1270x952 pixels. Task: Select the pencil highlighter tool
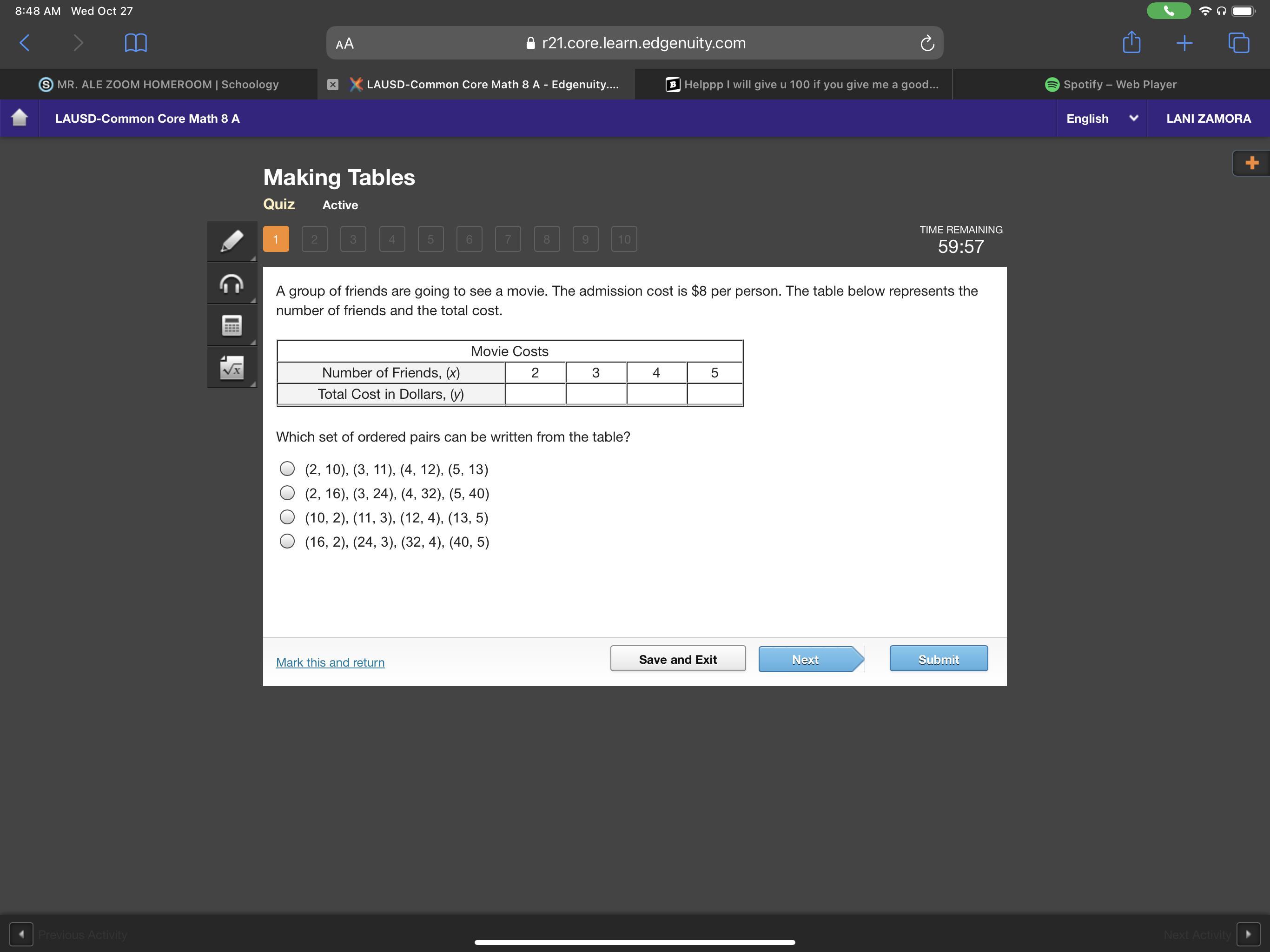(x=232, y=241)
